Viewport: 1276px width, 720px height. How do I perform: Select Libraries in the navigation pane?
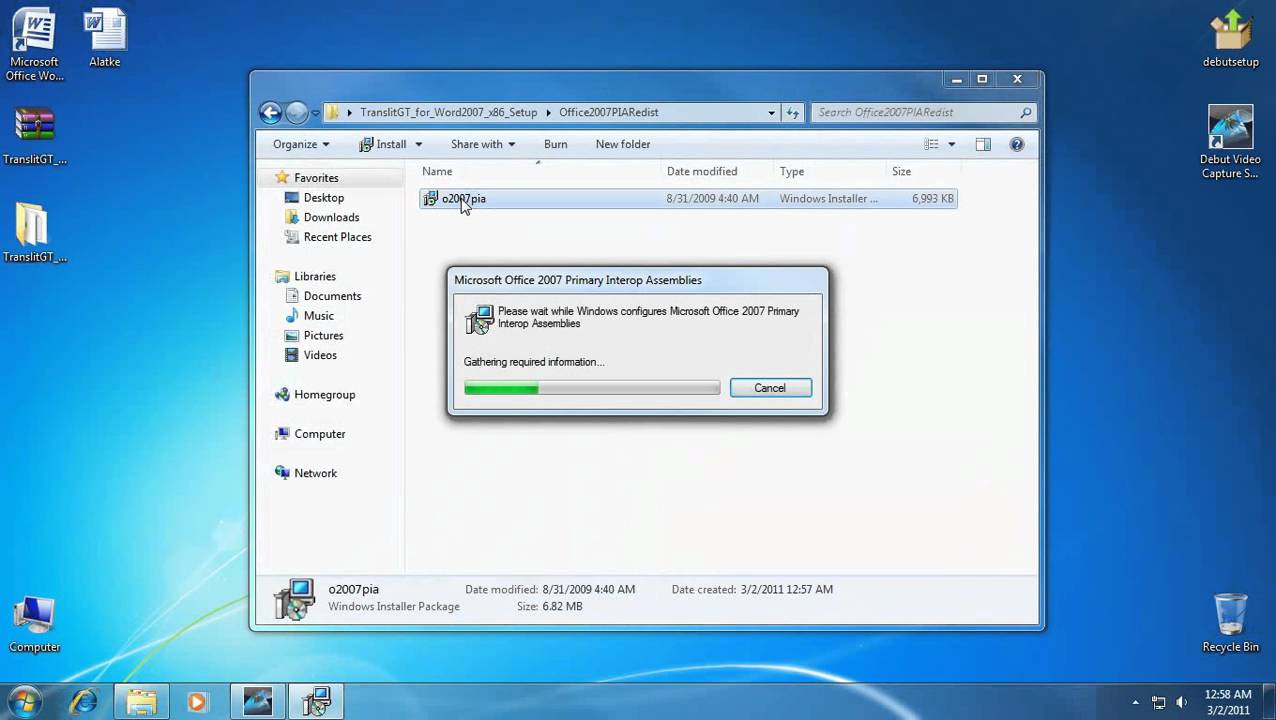tap(314, 276)
